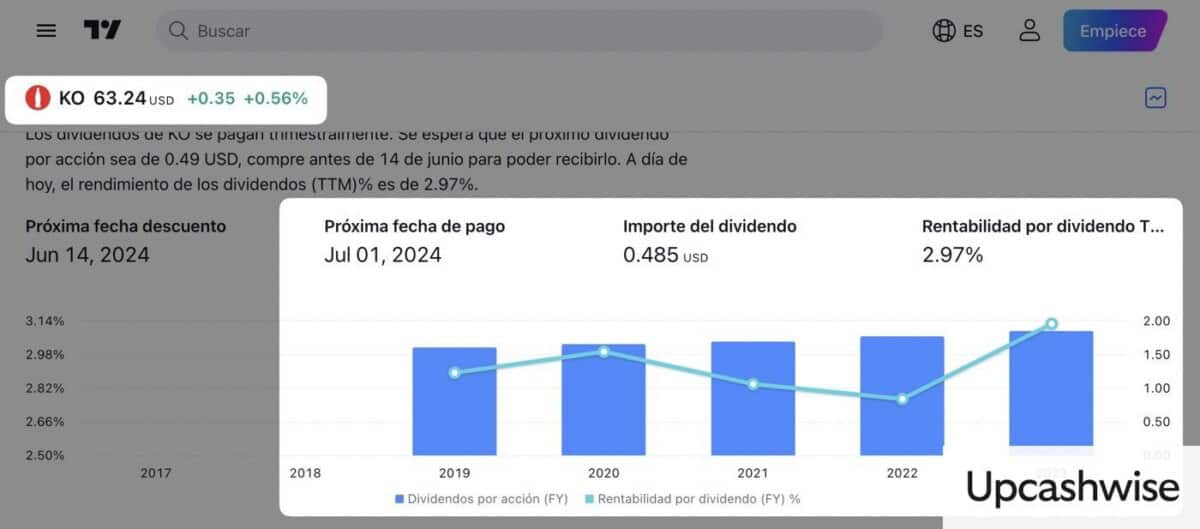Click the 3.14% axis value
The height and width of the screenshot is (529, 1200).
coord(45,321)
